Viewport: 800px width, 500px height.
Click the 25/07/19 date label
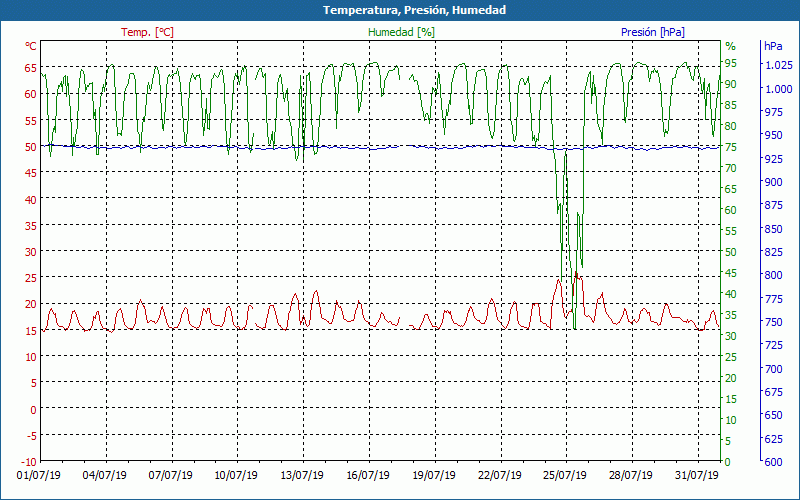point(565,476)
